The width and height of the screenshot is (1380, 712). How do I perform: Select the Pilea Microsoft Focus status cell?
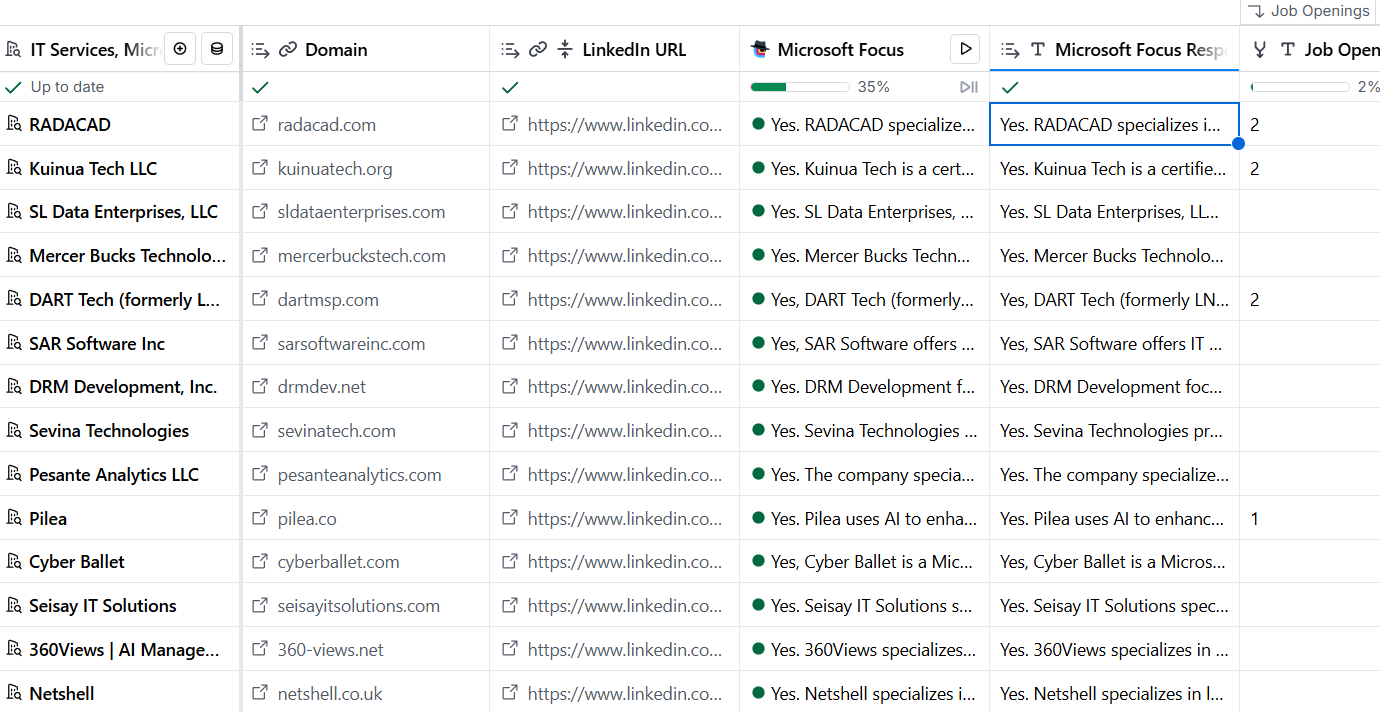point(864,518)
